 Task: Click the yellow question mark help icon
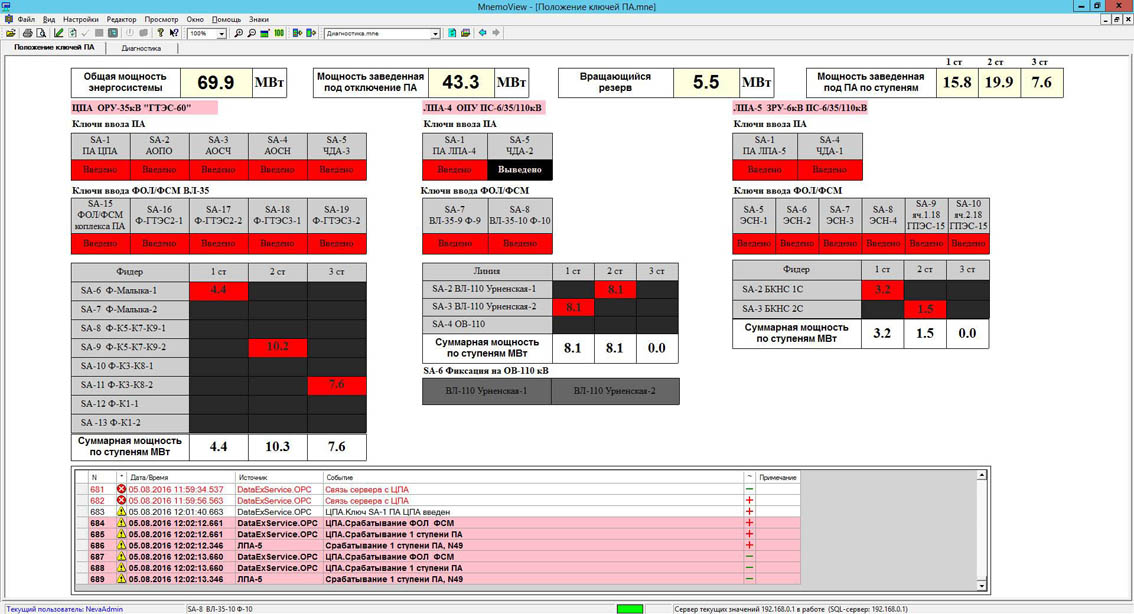tap(161, 33)
